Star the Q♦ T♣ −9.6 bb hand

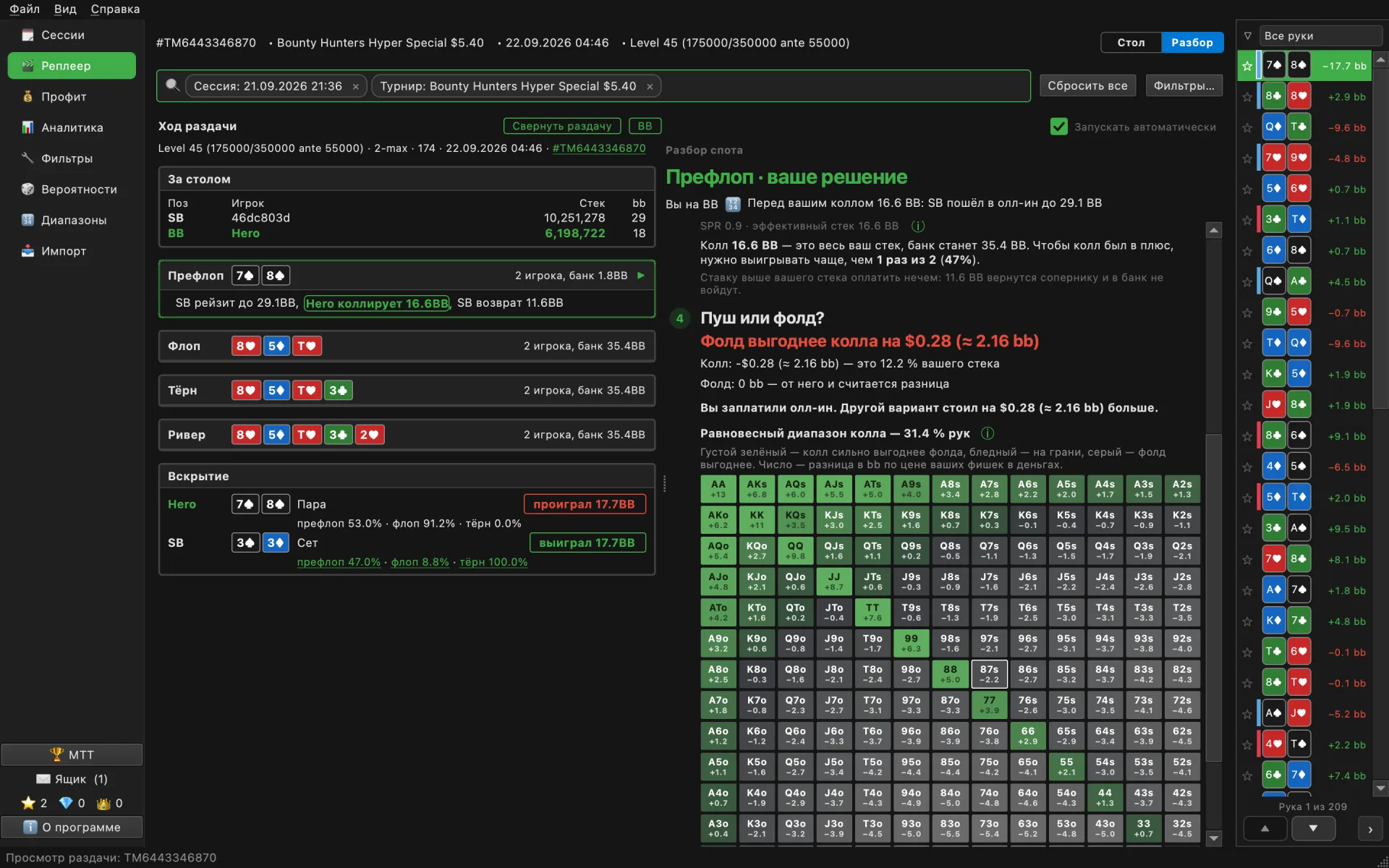(1247, 127)
